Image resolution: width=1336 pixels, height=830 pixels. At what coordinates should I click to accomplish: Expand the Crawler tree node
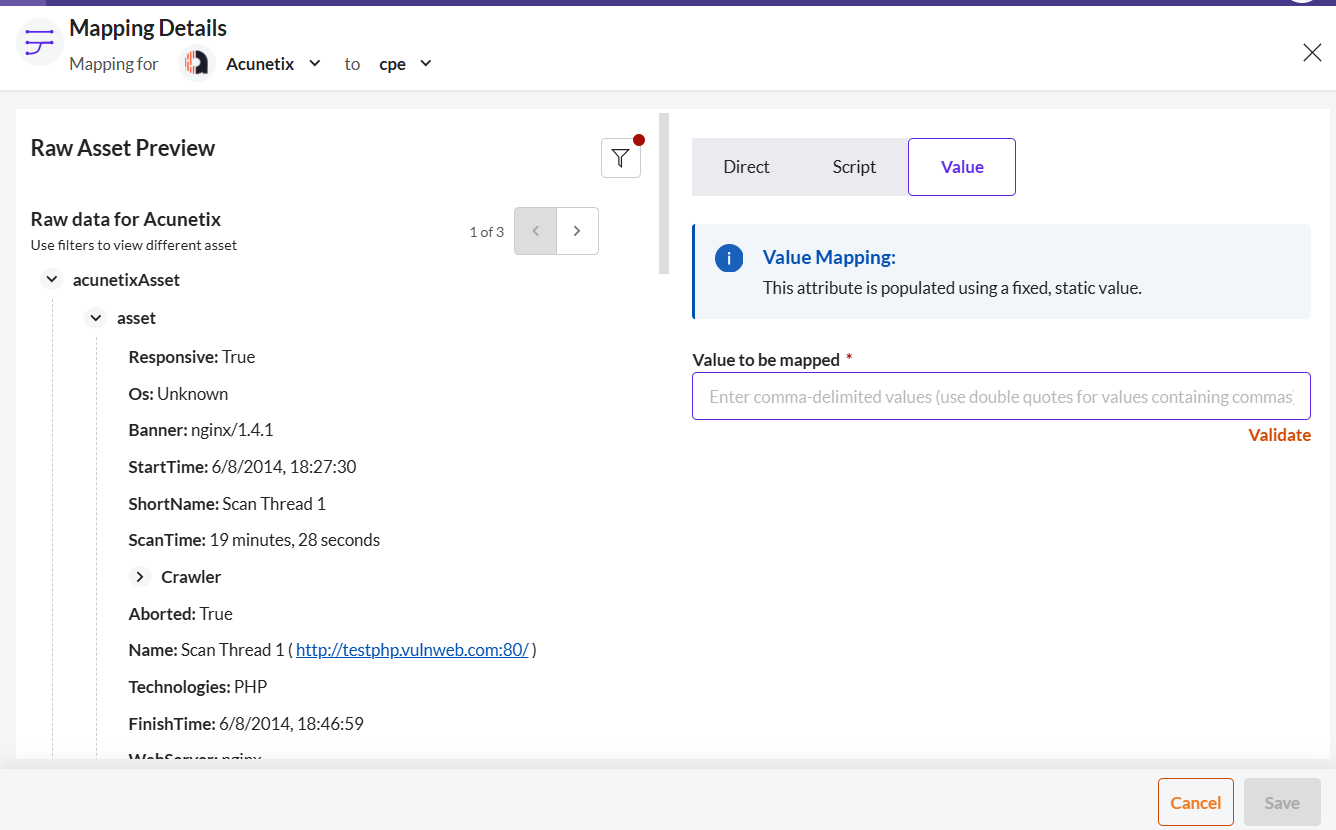tap(140, 577)
